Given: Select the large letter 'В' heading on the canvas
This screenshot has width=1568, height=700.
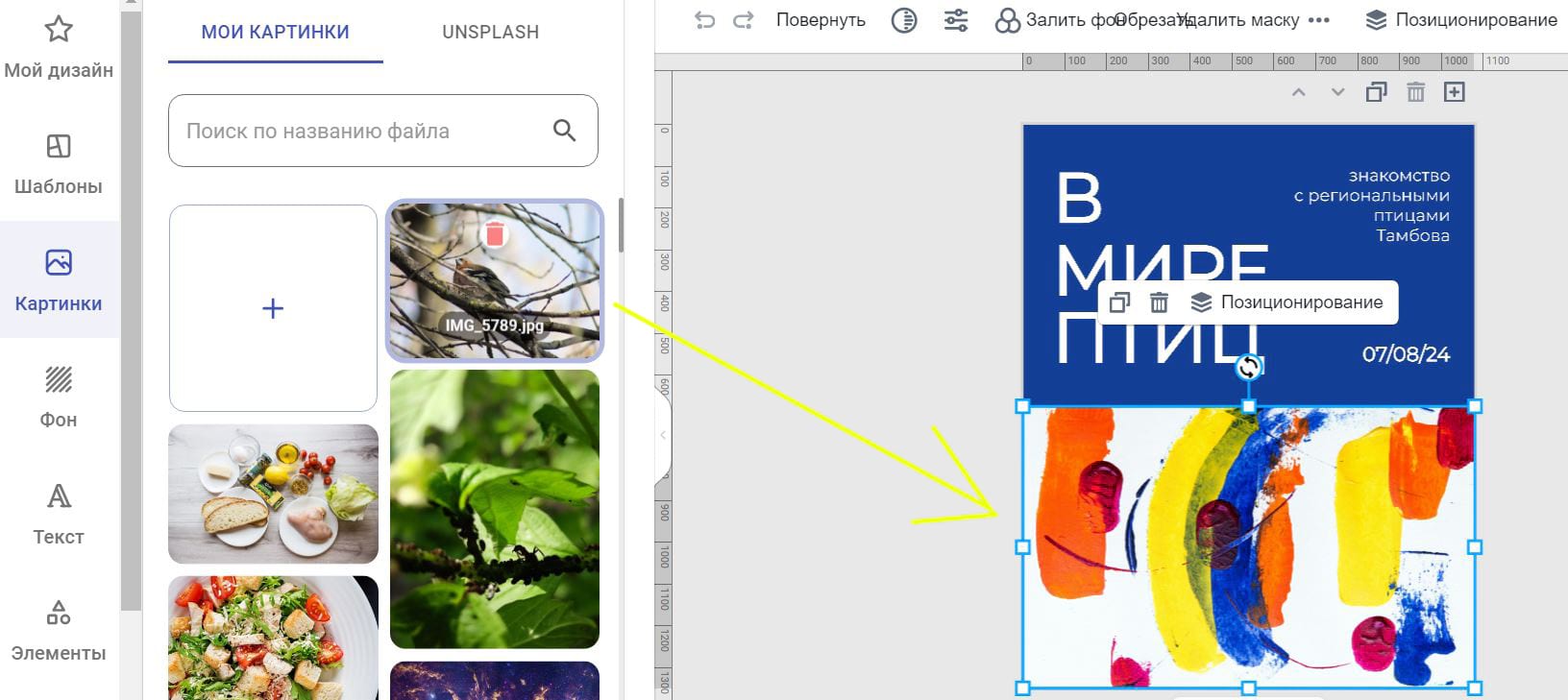Looking at the screenshot, I should coord(1079,199).
